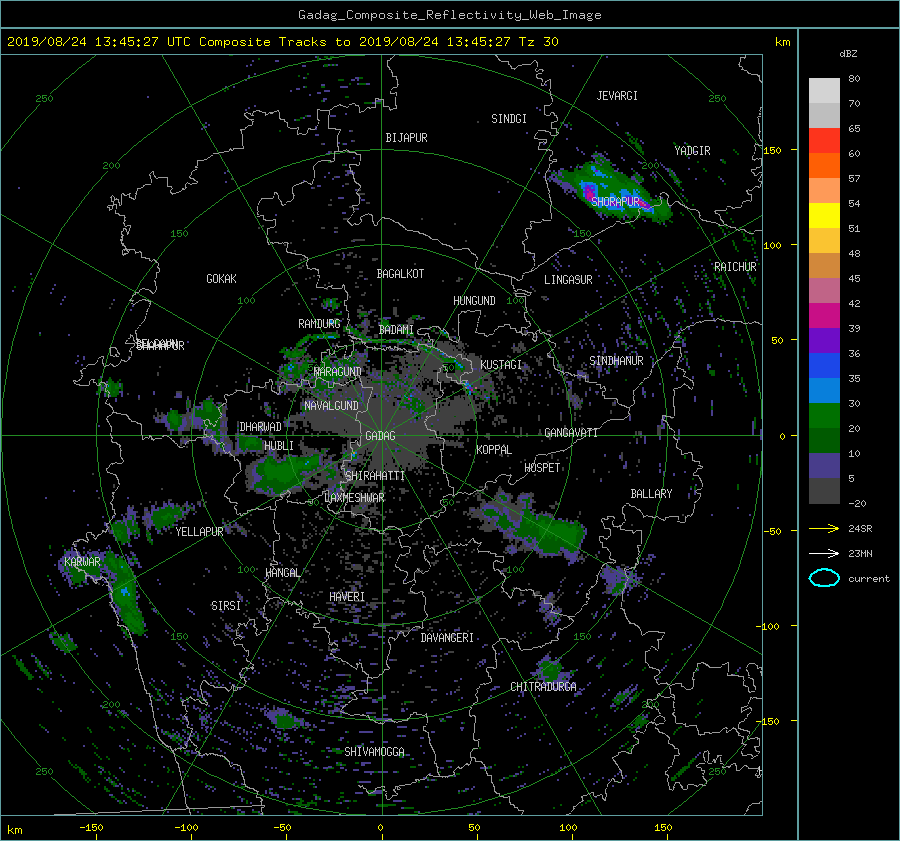Click the '24SR' legend label
The image size is (900, 841).
pyautogui.click(x=860, y=528)
